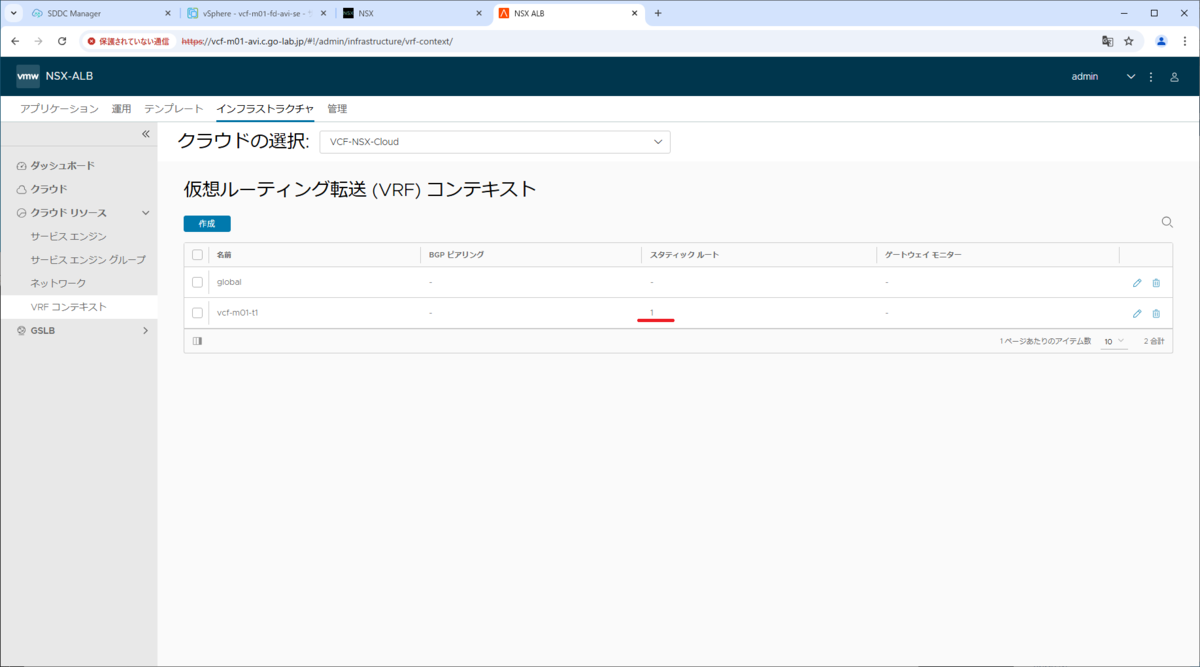
Task: Open new browser tab with plus
Action: (x=658, y=13)
